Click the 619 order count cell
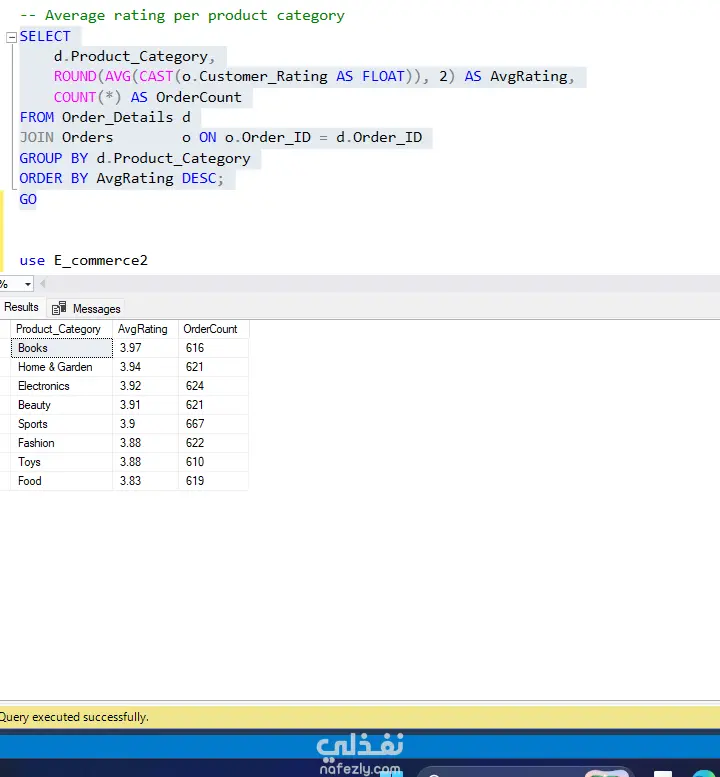 [x=213, y=481]
